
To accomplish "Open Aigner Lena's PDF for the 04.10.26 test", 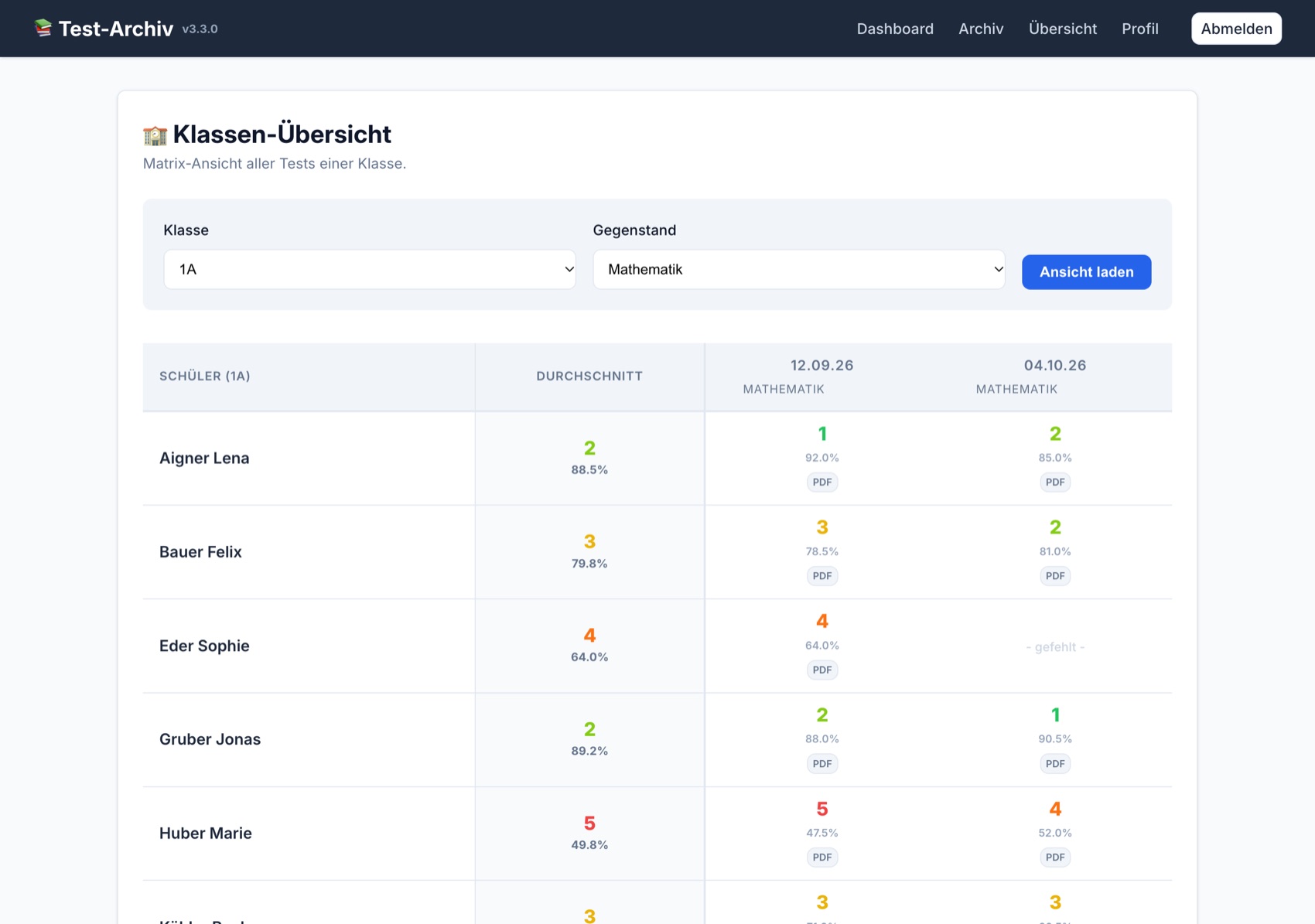I will pos(1055,482).
